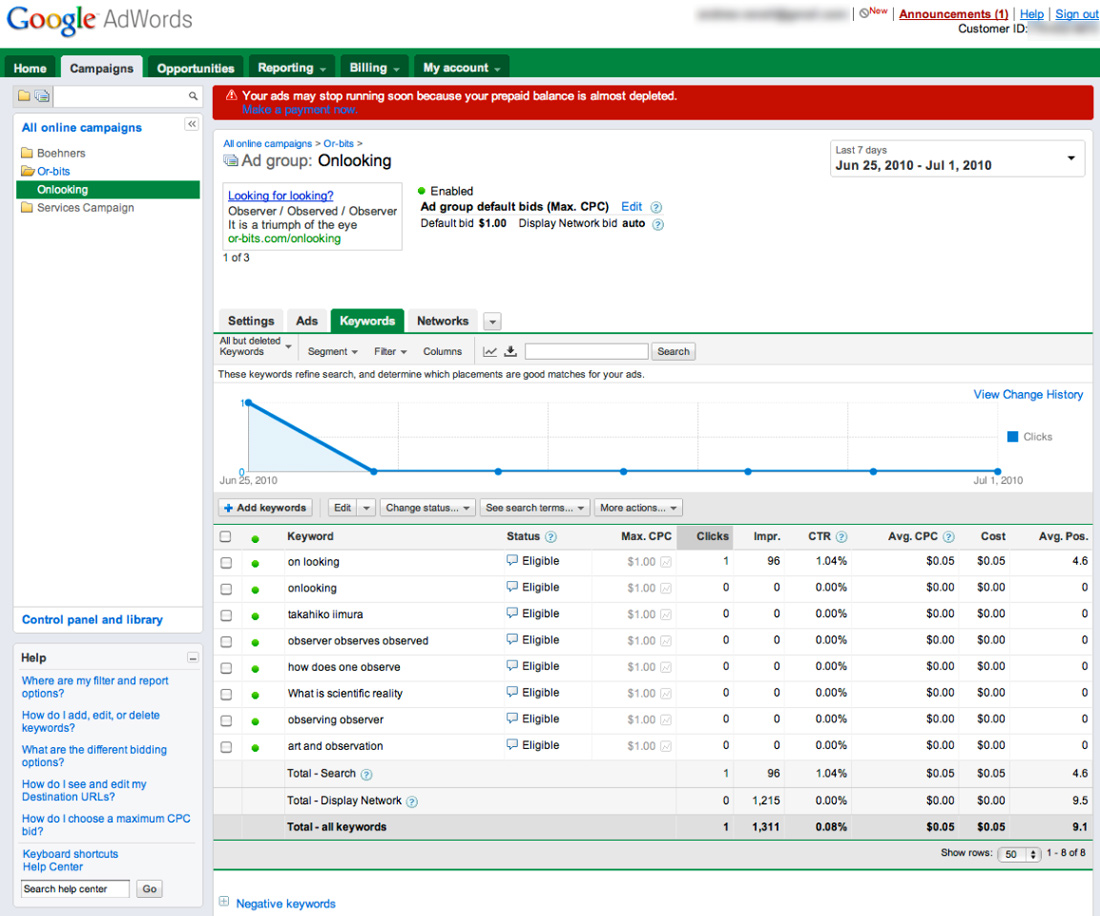Collapse the campaigns sidebar with the double-arrow icon
Screen dimensions: 1100x916
[x=192, y=124]
